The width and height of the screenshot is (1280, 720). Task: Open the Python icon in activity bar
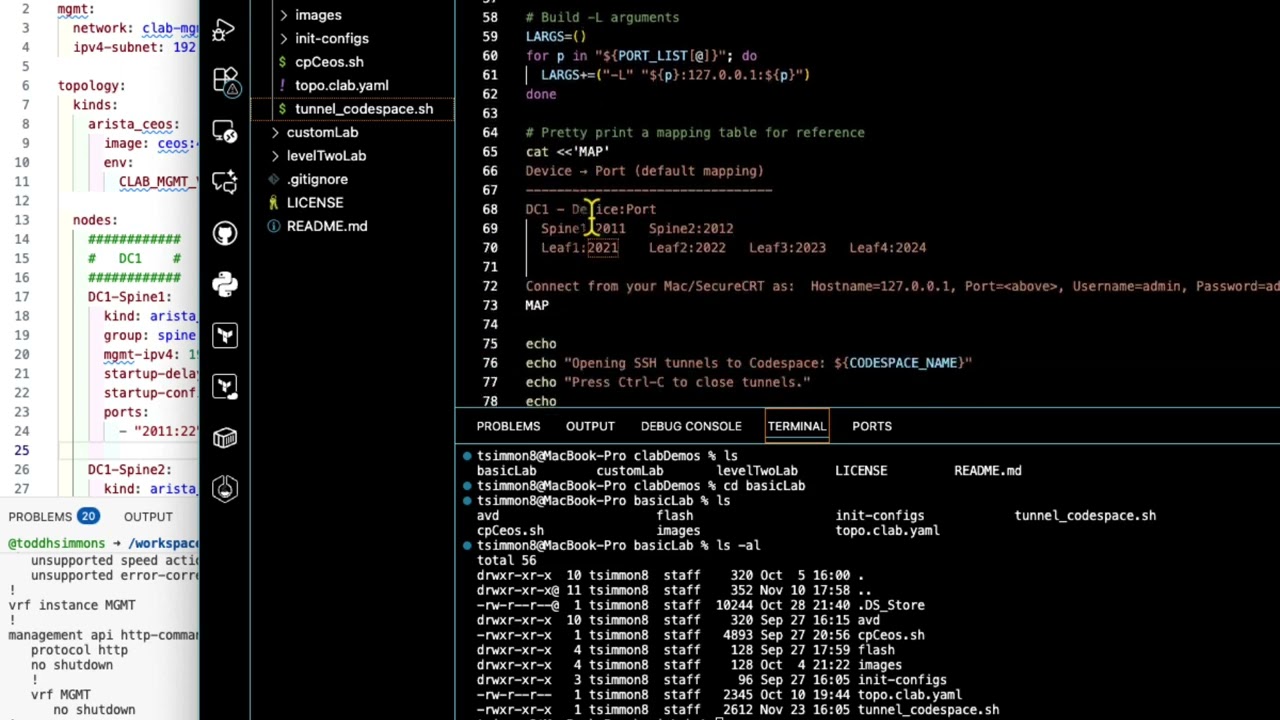pos(224,284)
